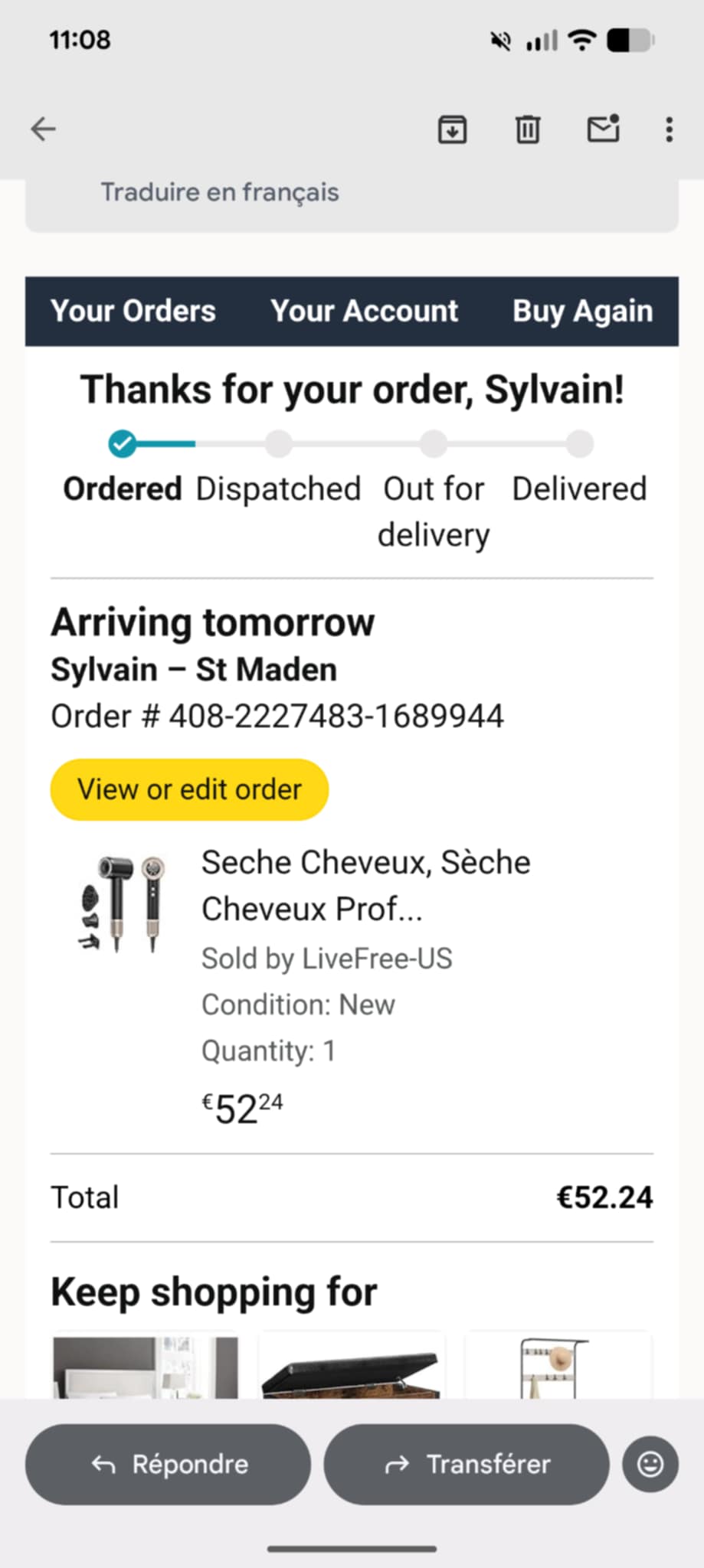Image resolution: width=704 pixels, height=1568 pixels.
Task: Tap Traduire en français link
Action: pyautogui.click(x=220, y=192)
